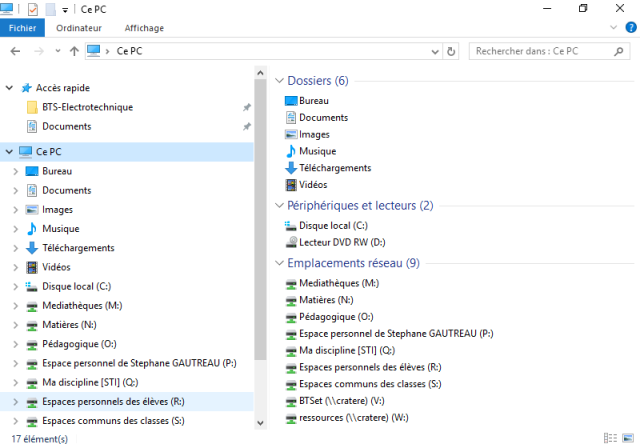The width and height of the screenshot is (640, 448).
Task: Refresh the Ce PC view
Action: coord(451,51)
